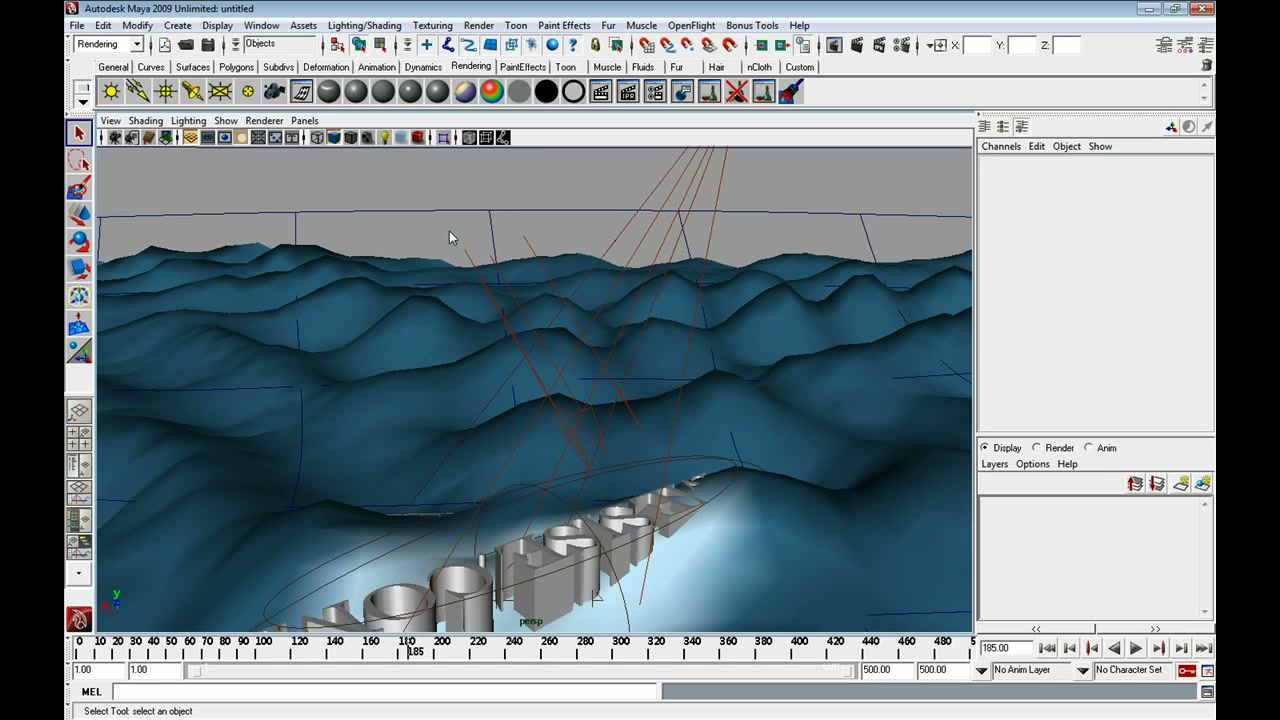This screenshot has height=720, width=1280.
Task: Open the Lighting/Shading menu
Action: point(364,26)
